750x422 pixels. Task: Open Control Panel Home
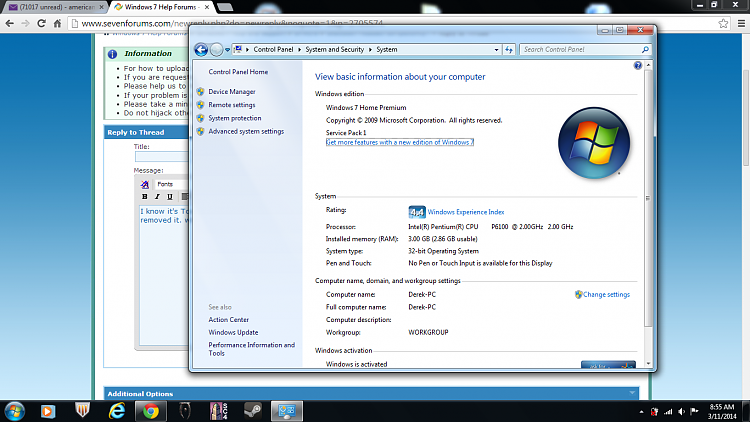(x=238, y=72)
